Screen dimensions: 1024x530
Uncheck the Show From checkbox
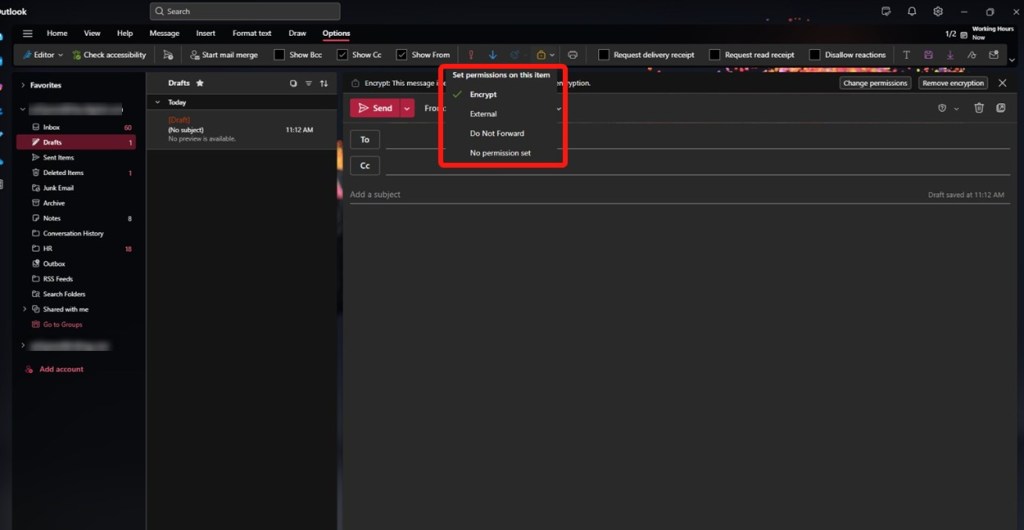(x=401, y=55)
